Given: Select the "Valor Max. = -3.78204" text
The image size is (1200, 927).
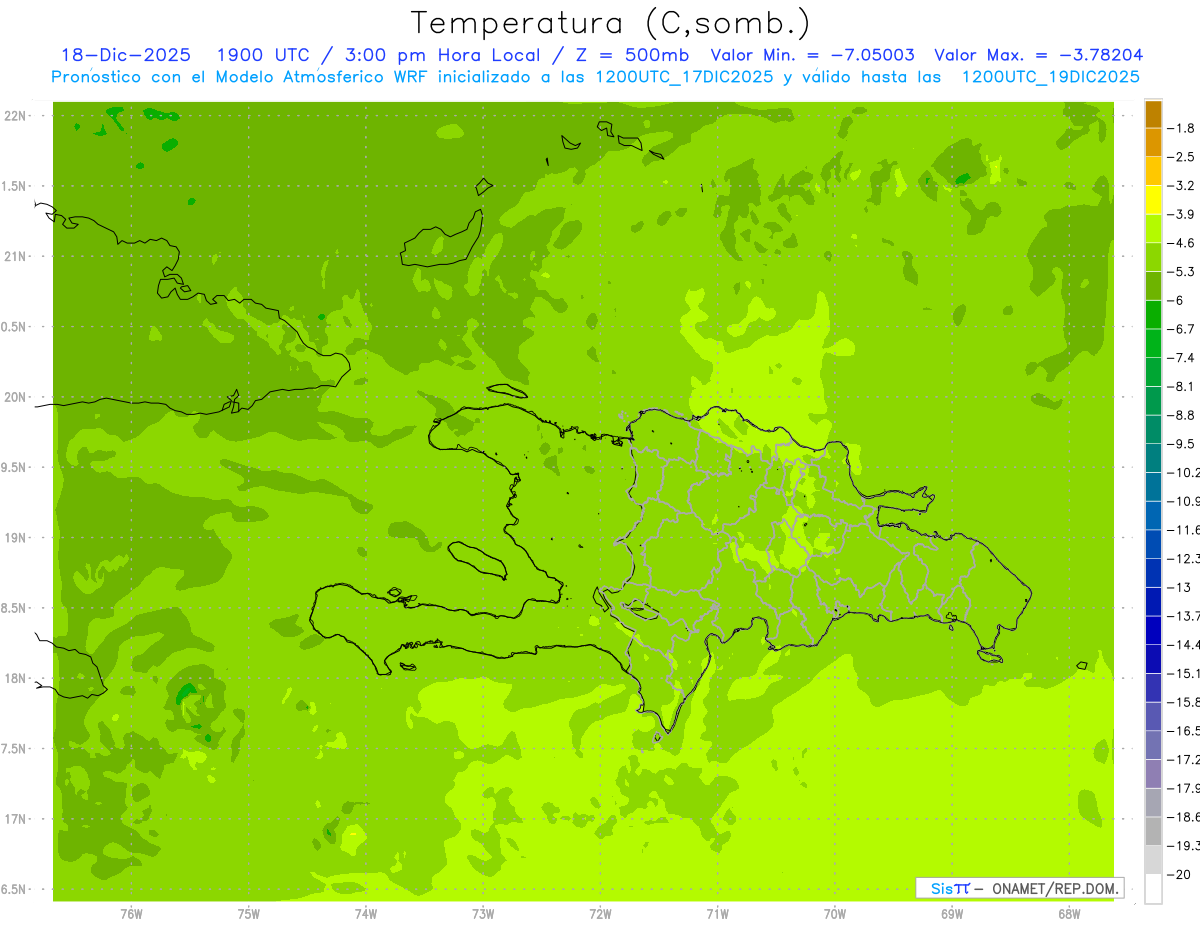Looking at the screenshot, I should tap(1038, 55).
